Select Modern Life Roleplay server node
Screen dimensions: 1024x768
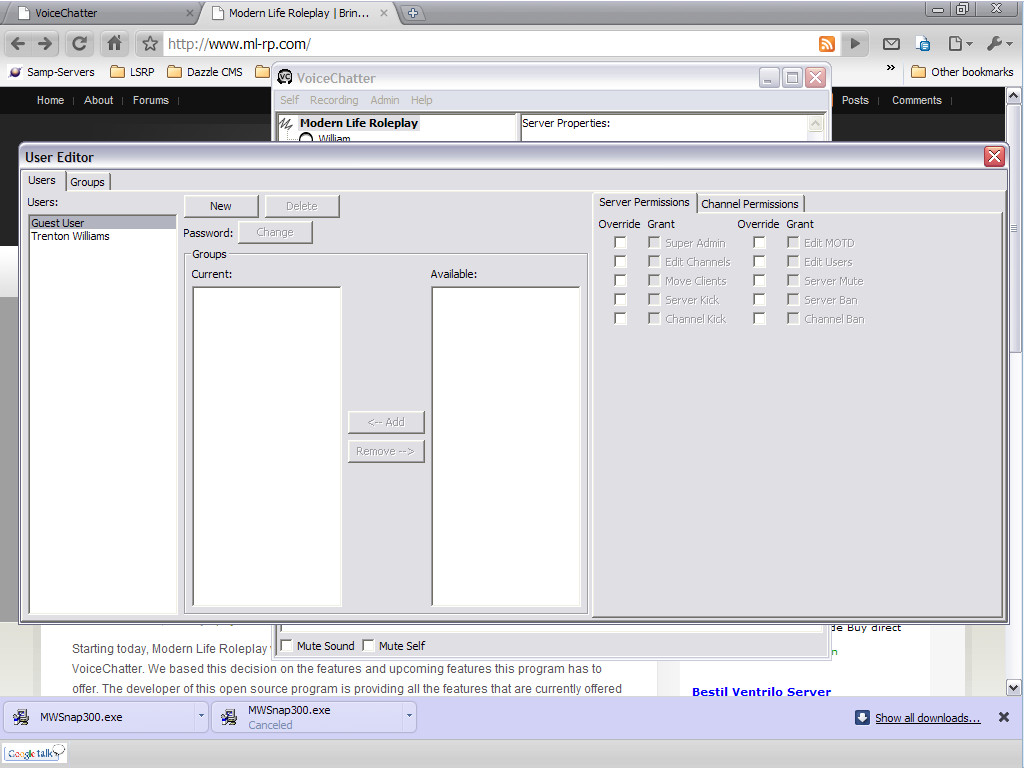click(359, 123)
